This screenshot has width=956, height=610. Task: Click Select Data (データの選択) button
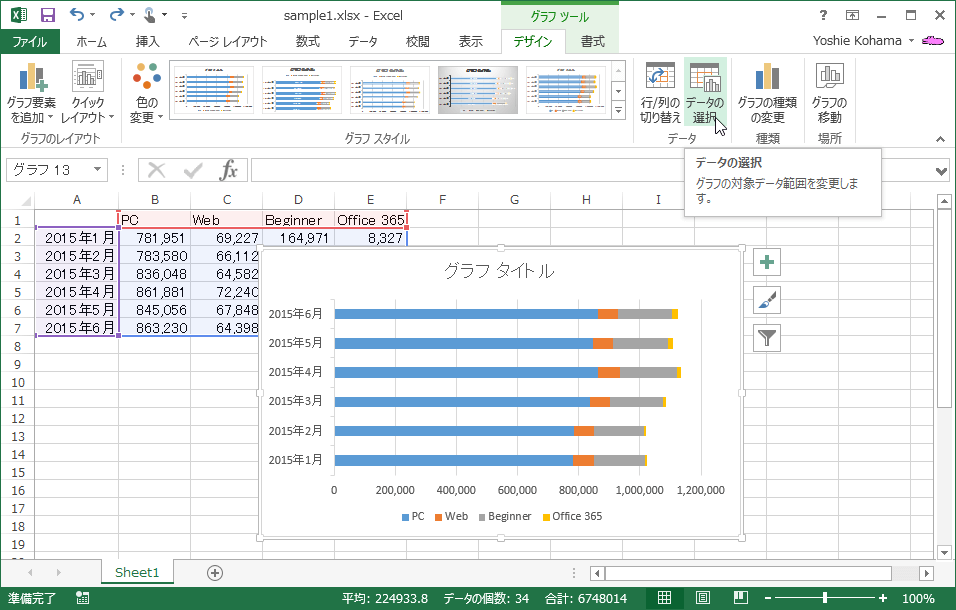pyautogui.click(x=705, y=92)
